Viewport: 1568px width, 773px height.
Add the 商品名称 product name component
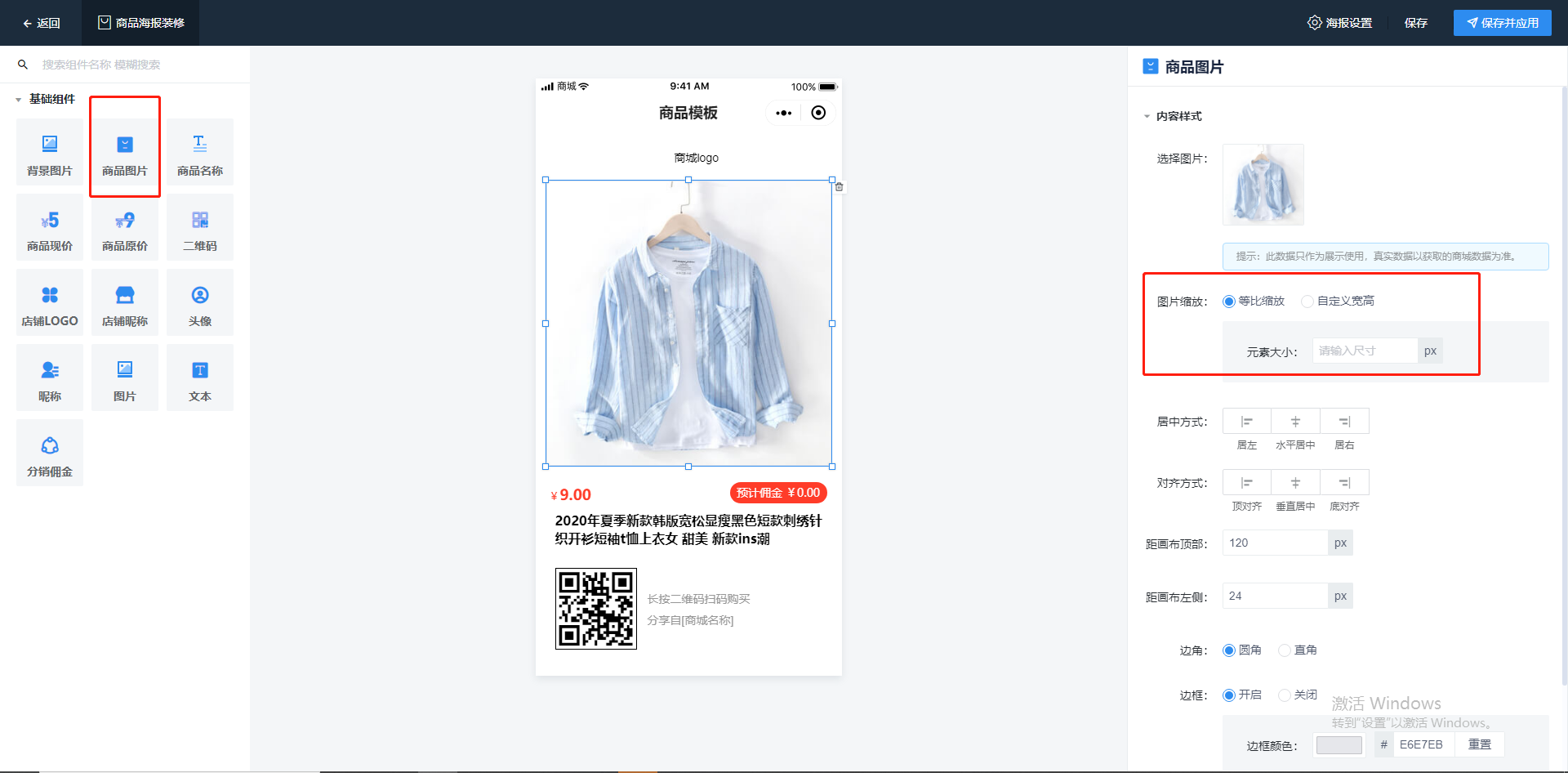click(x=200, y=152)
